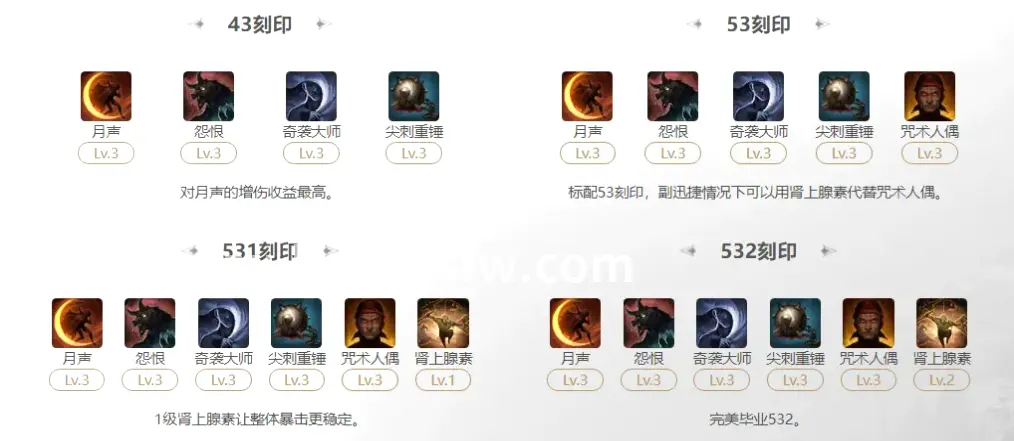1014x441 pixels.
Task: Click the Lv.1 badge under 肾上腺素
Action: 443,380
